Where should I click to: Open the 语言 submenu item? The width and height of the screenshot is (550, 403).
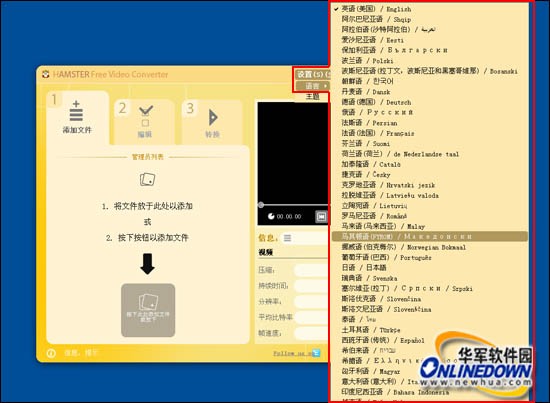click(312, 86)
